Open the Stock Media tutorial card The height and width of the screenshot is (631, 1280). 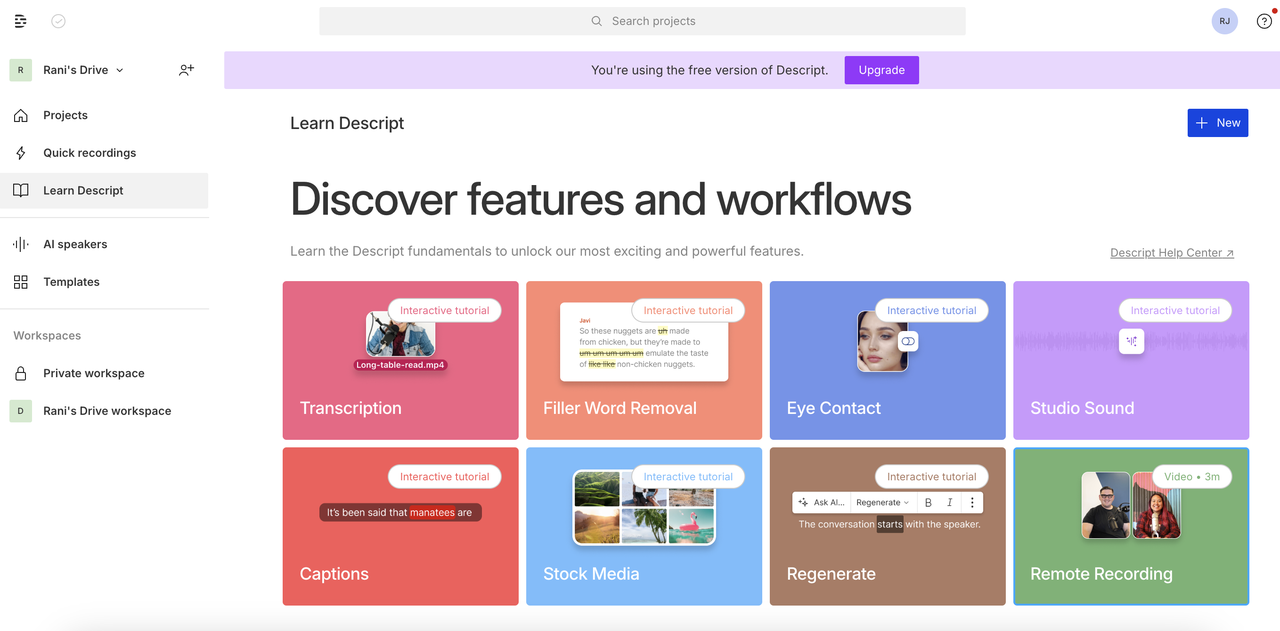pos(644,526)
